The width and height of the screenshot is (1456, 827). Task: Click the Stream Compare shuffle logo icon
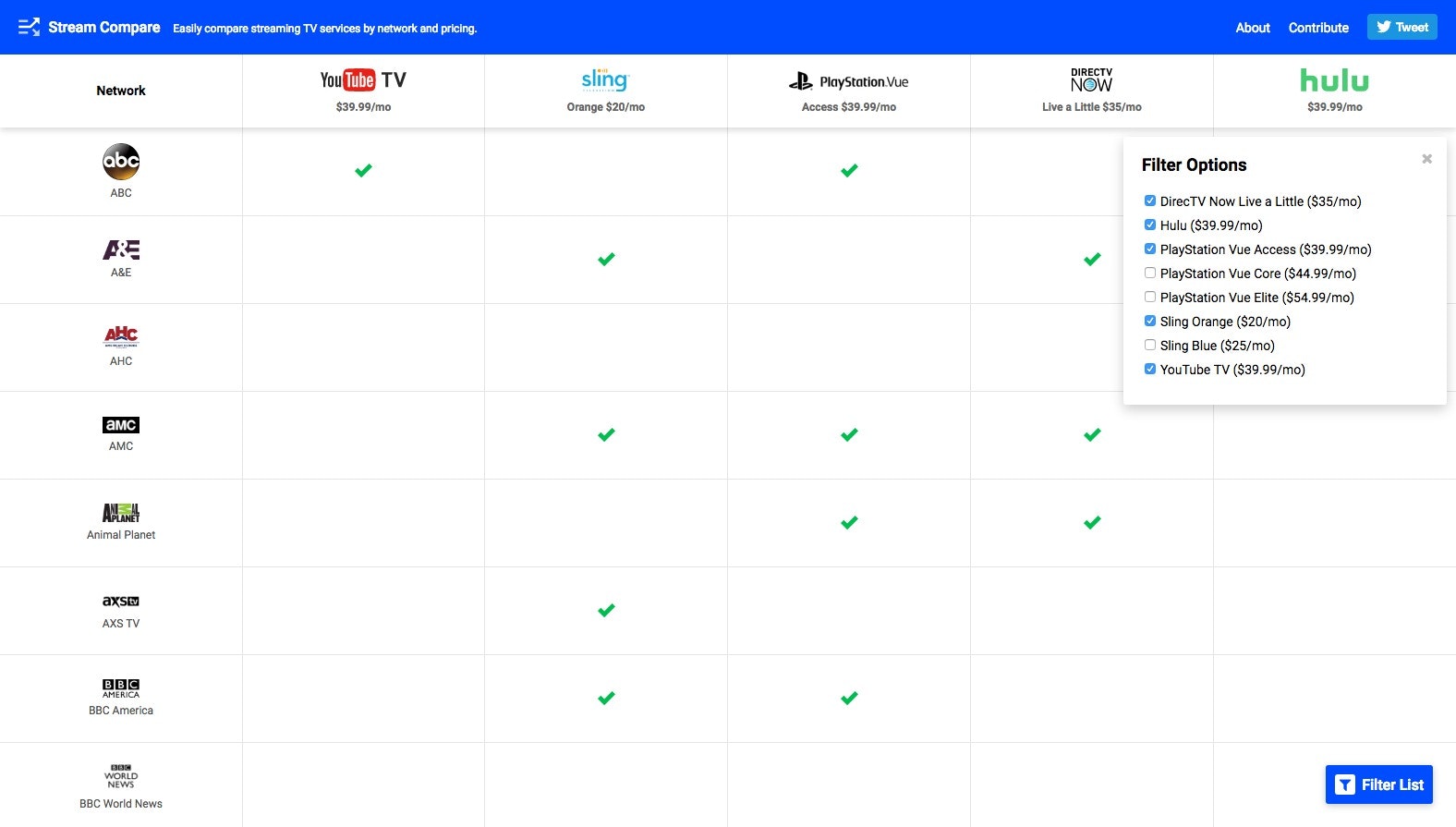pos(29,27)
